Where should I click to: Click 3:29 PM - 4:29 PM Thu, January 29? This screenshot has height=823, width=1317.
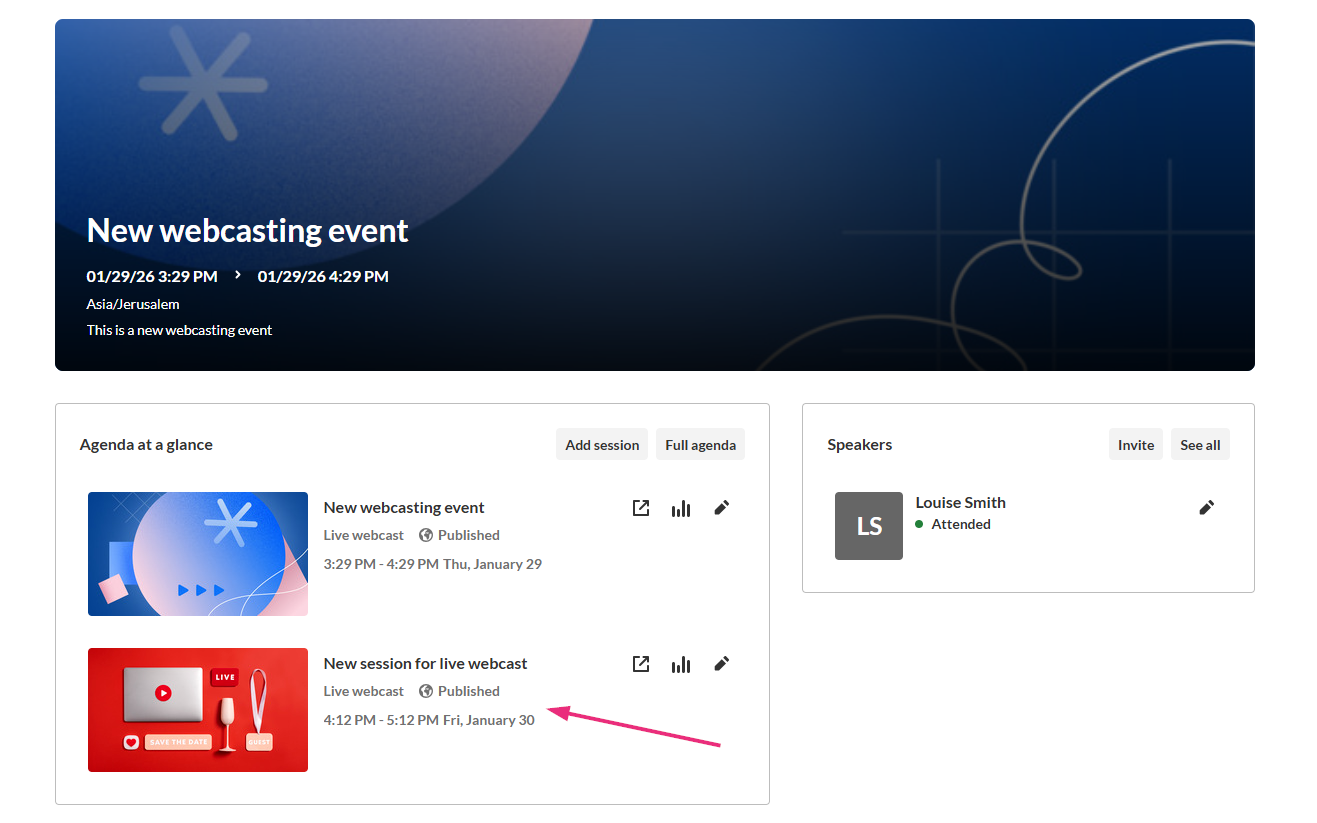[x=433, y=564]
